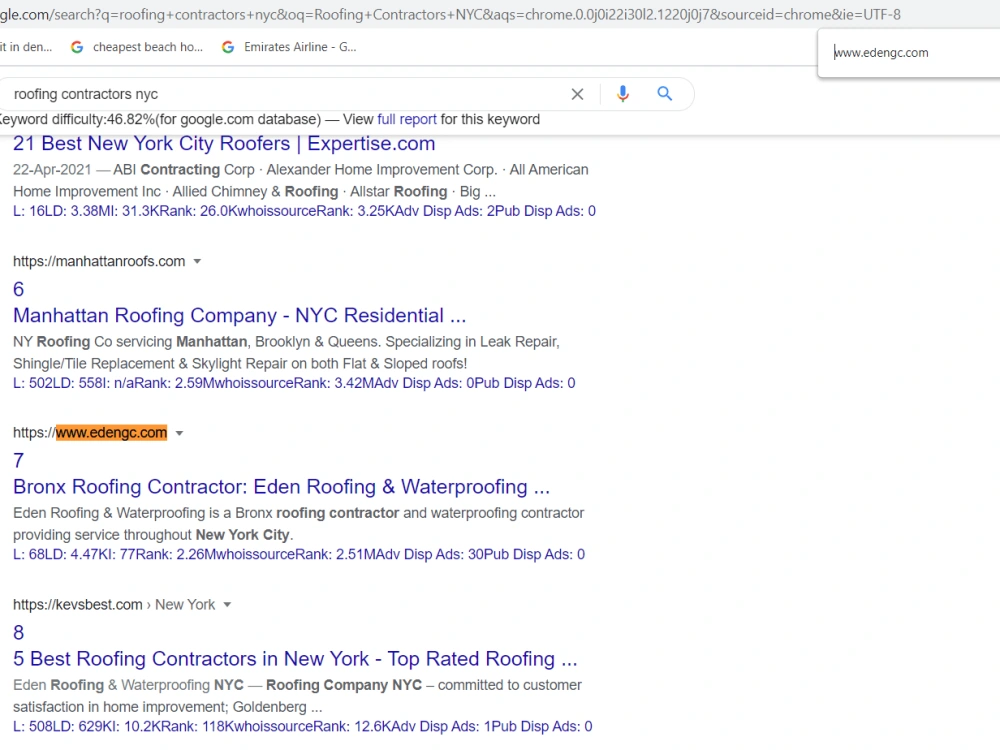Image resolution: width=1000 pixels, height=750 pixels.
Task: Click the https://manhattanroofs.com URL text
Action: tap(99, 261)
